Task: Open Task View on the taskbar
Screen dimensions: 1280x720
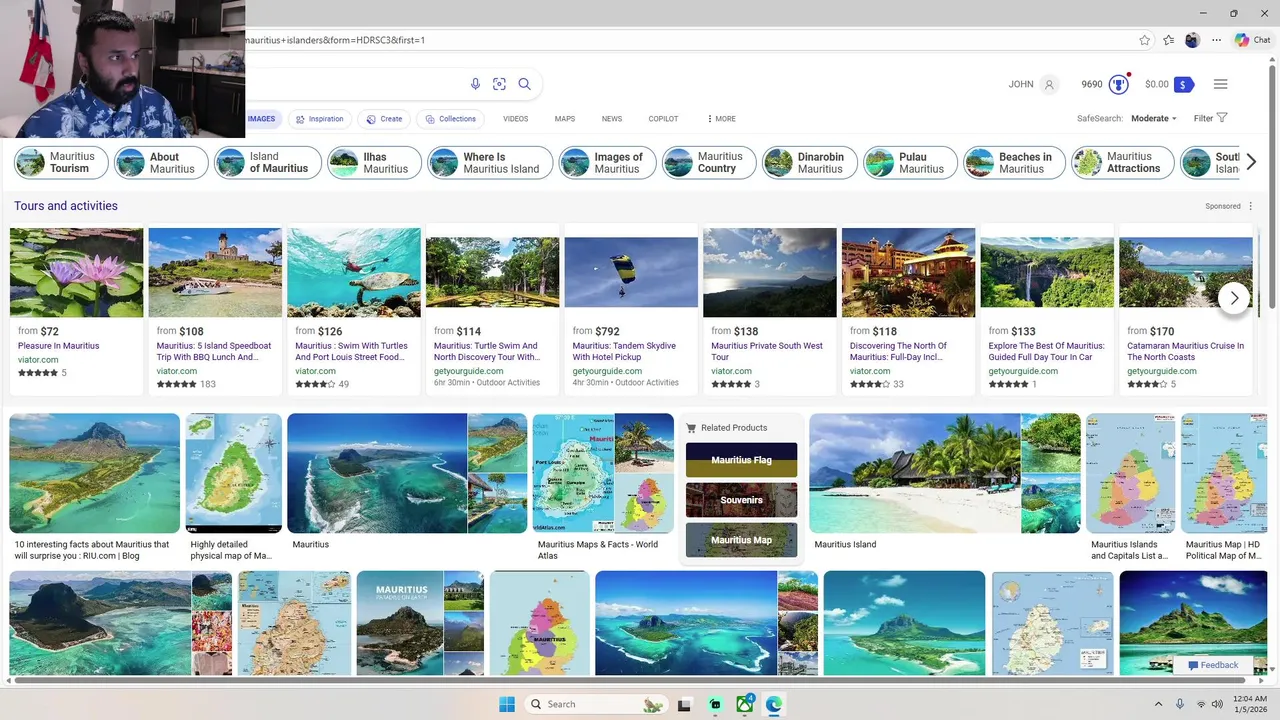Action: (x=684, y=704)
